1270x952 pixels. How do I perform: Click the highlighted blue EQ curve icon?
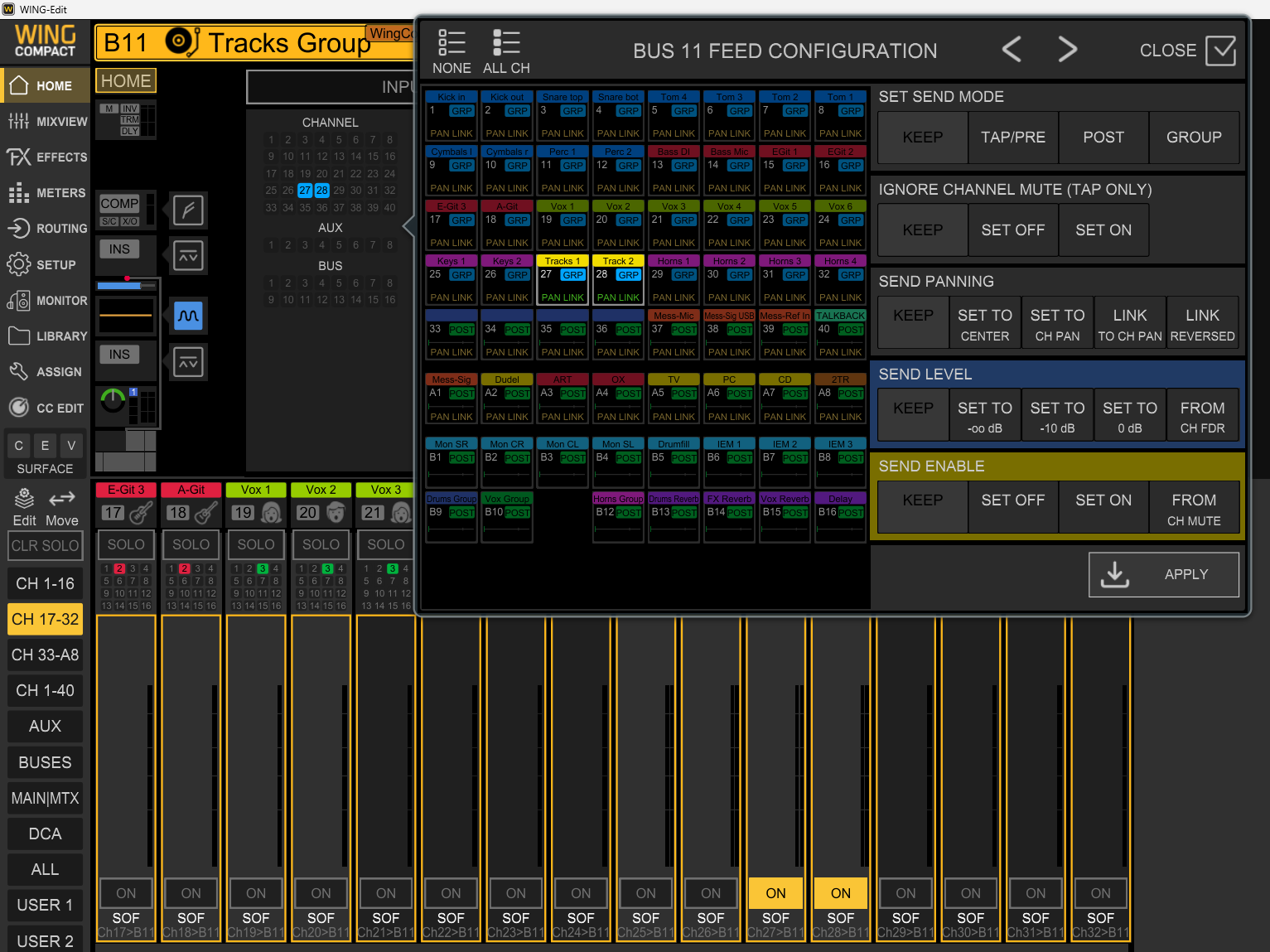click(188, 316)
